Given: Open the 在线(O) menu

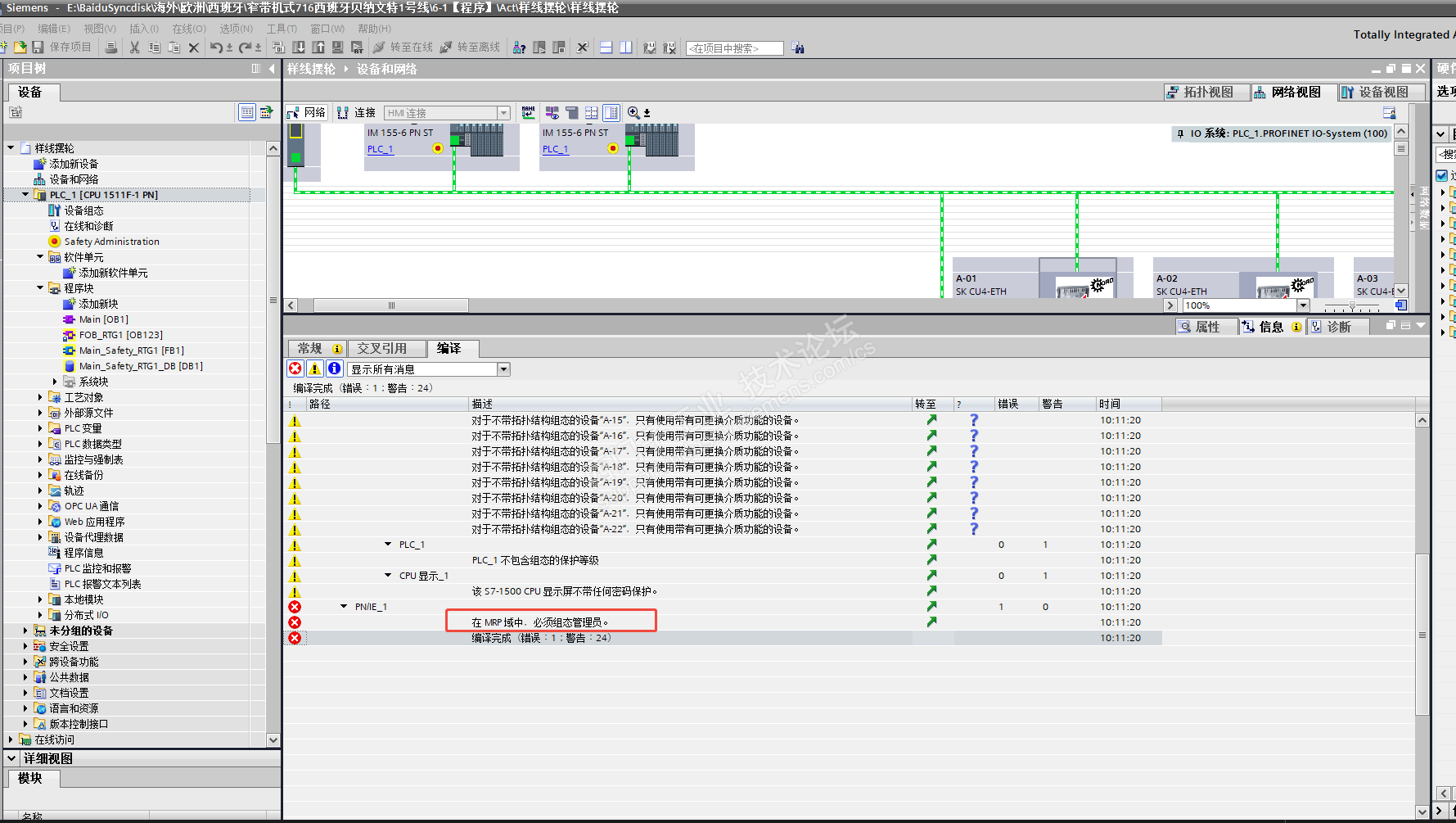Looking at the screenshot, I should (188, 29).
